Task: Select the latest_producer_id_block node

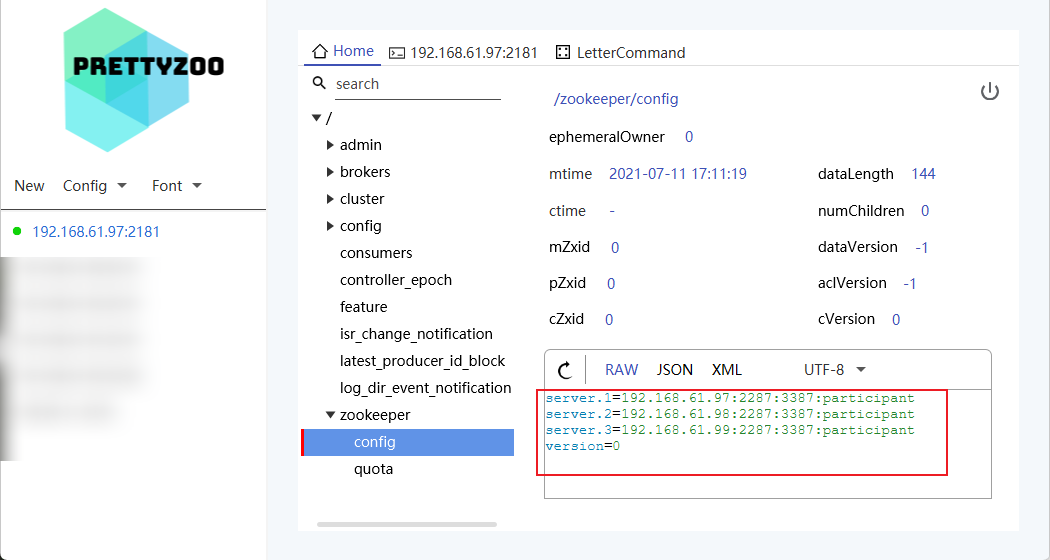Action: point(423,361)
